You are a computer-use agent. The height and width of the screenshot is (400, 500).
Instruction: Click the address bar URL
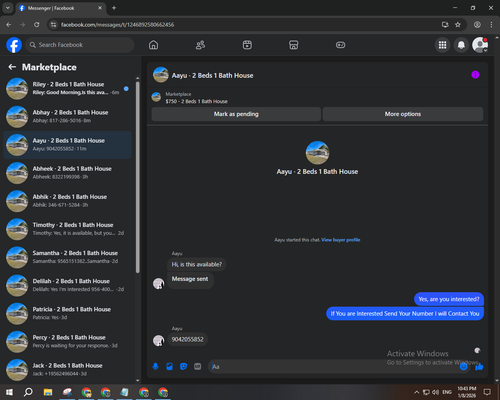(117, 25)
